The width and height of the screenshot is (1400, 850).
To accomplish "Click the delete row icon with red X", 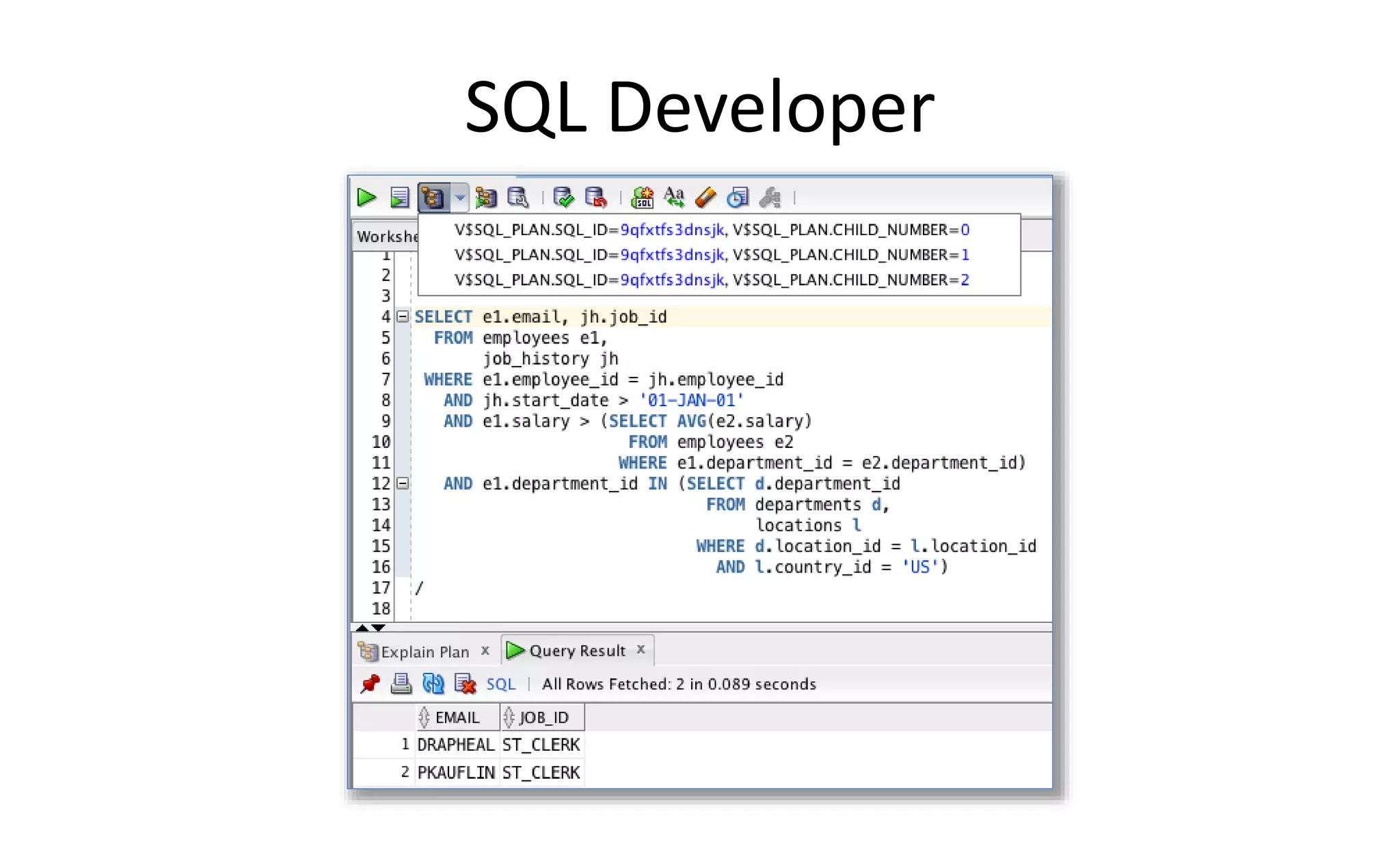I will click(x=465, y=684).
